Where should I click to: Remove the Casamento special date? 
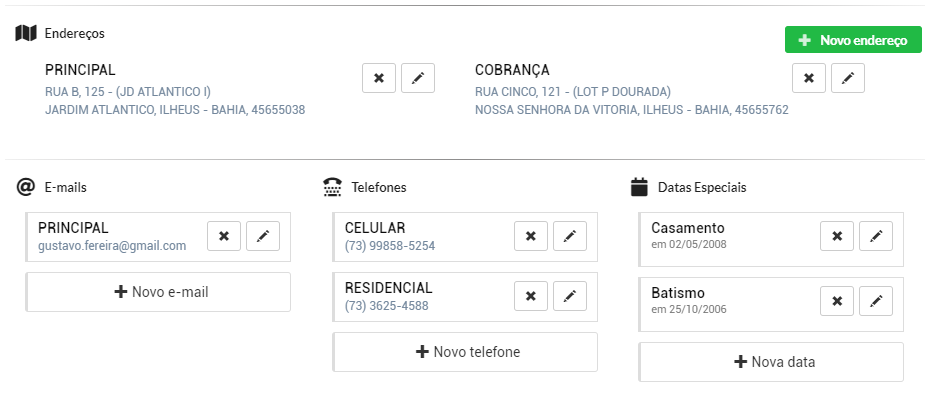(x=837, y=236)
